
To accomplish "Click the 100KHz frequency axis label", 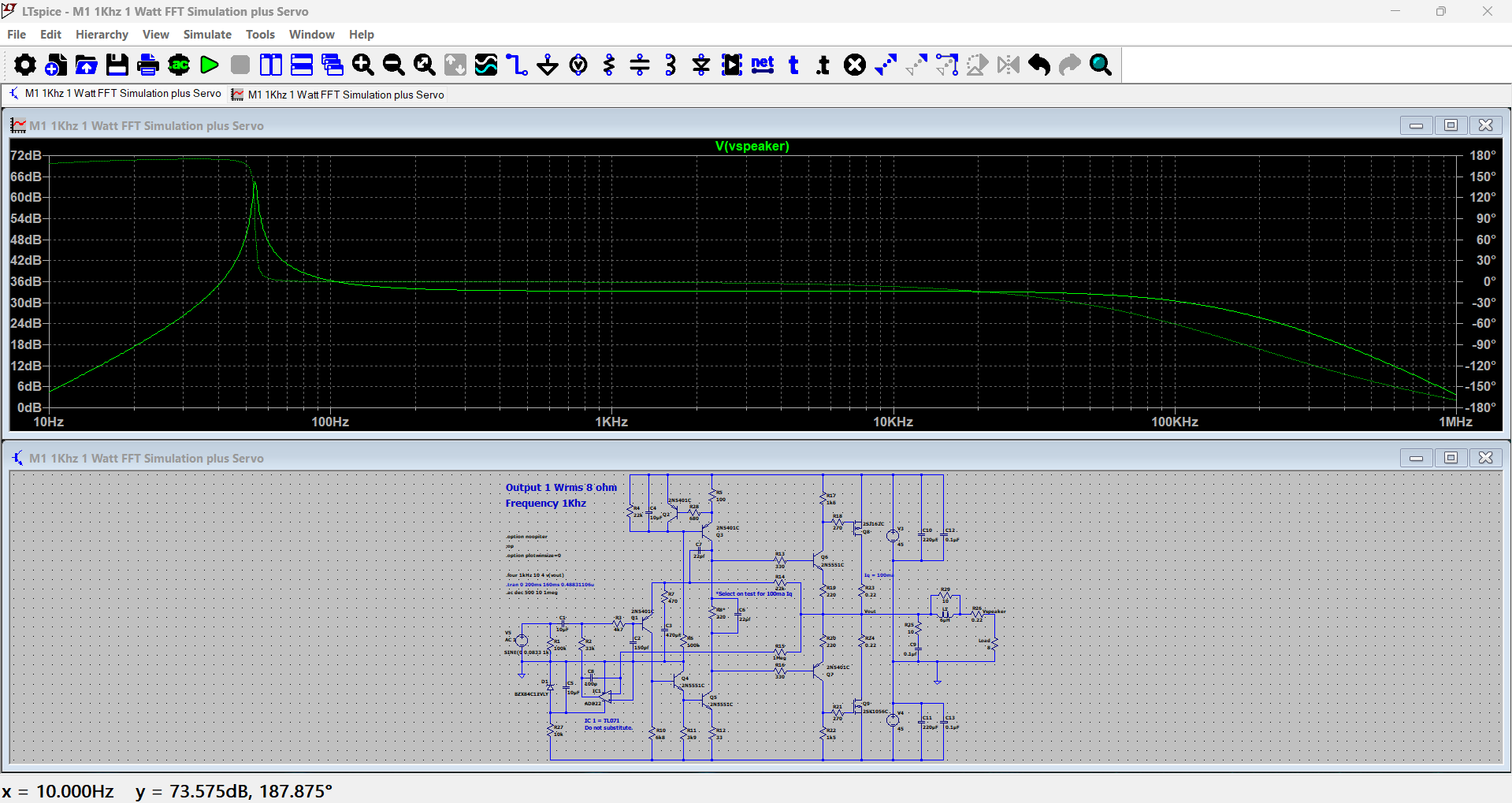I will click(x=1175, y=422).
